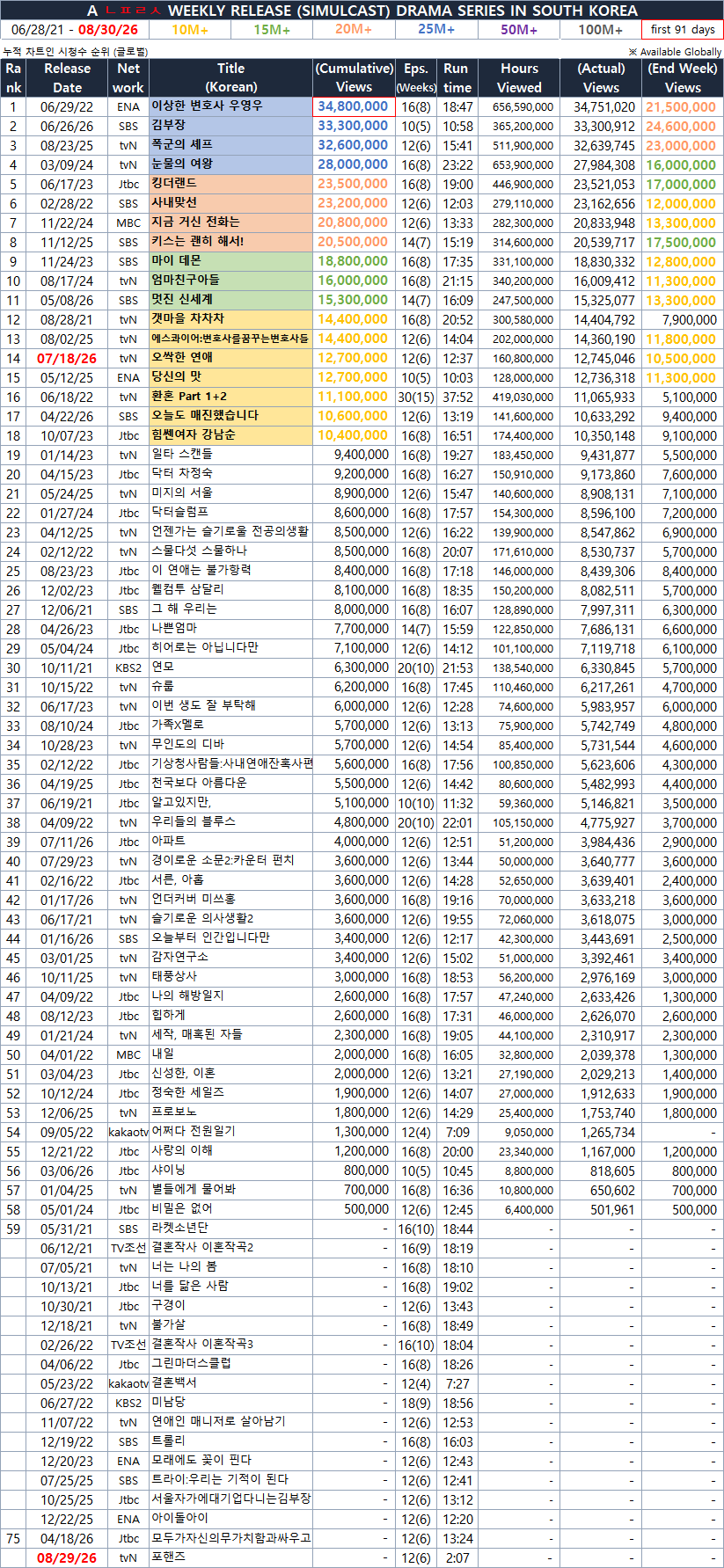Click the cumulative views 9,200,000
724x1568 pixels.
pyautogui.click(x=362, y=474)
